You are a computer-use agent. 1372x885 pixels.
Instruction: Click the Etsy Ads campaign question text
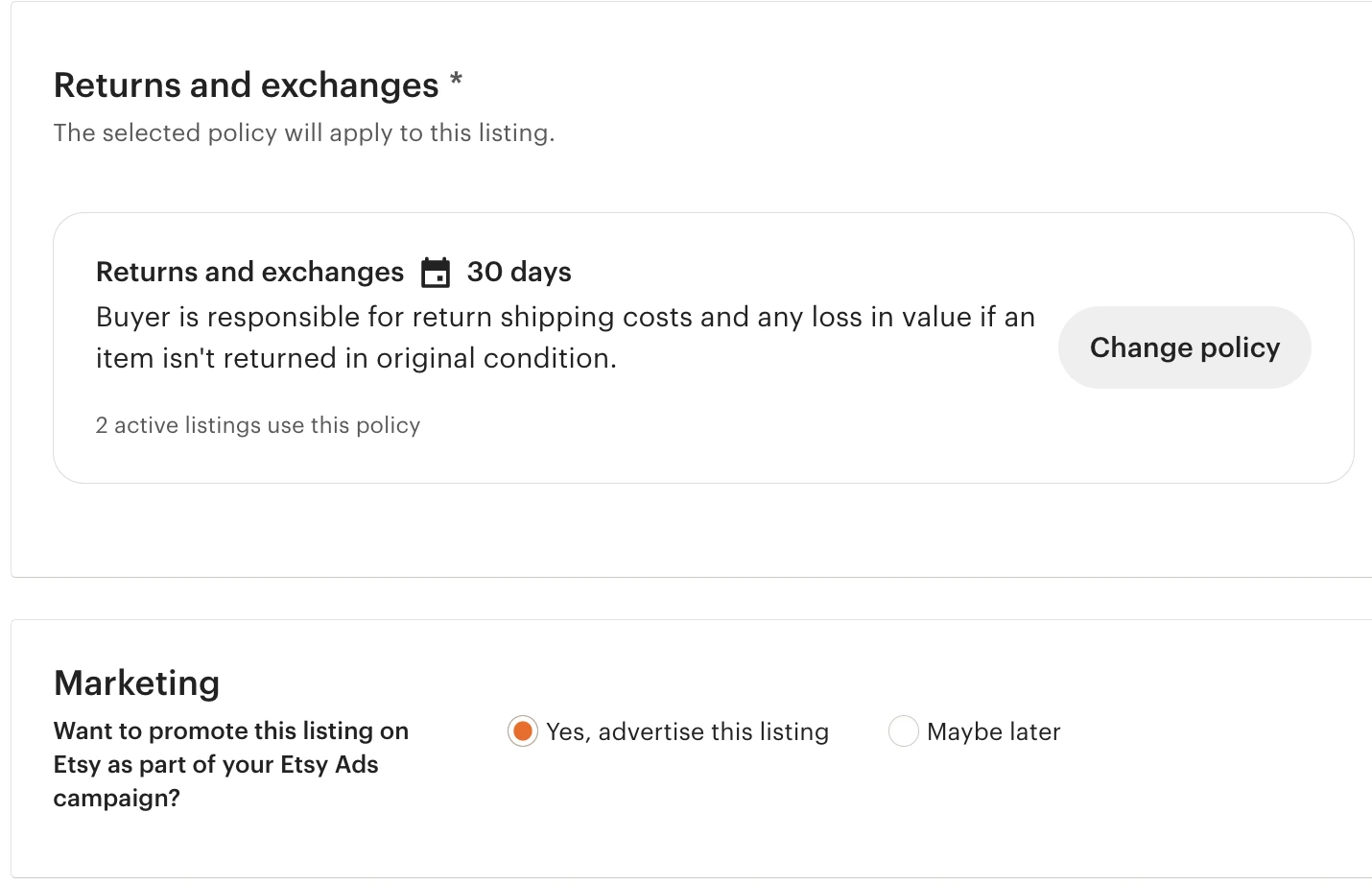(x=230, y=764)
